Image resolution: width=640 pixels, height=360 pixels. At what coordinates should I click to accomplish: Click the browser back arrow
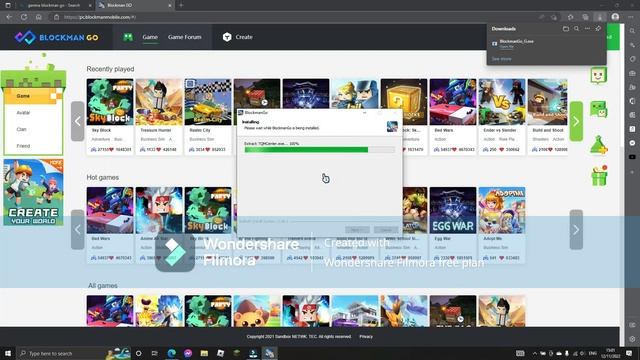point(9,17)
